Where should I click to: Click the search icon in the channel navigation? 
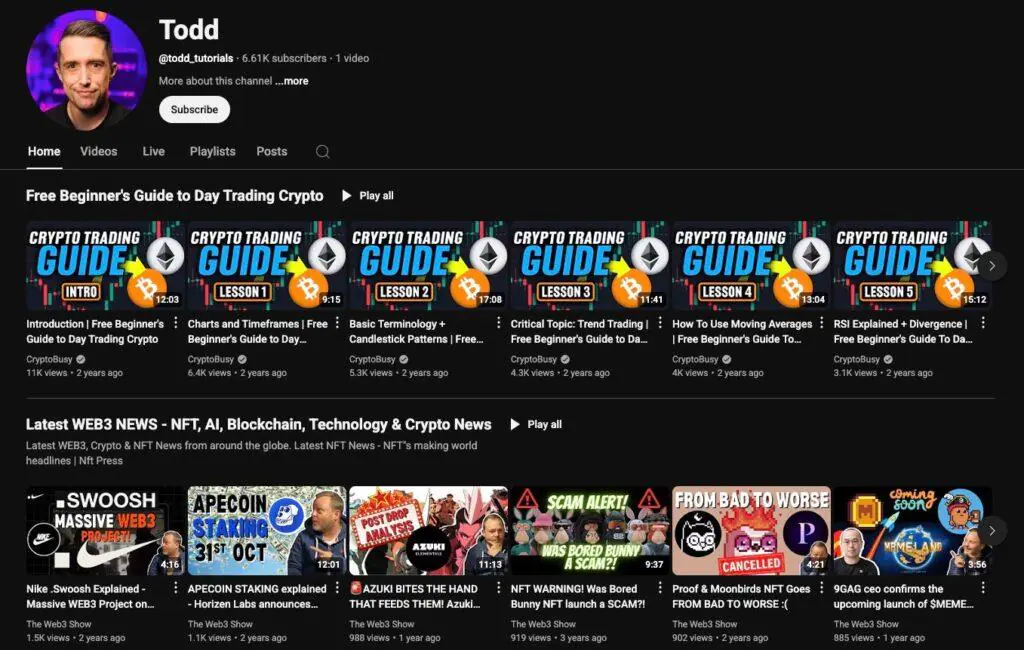[322, 151]
